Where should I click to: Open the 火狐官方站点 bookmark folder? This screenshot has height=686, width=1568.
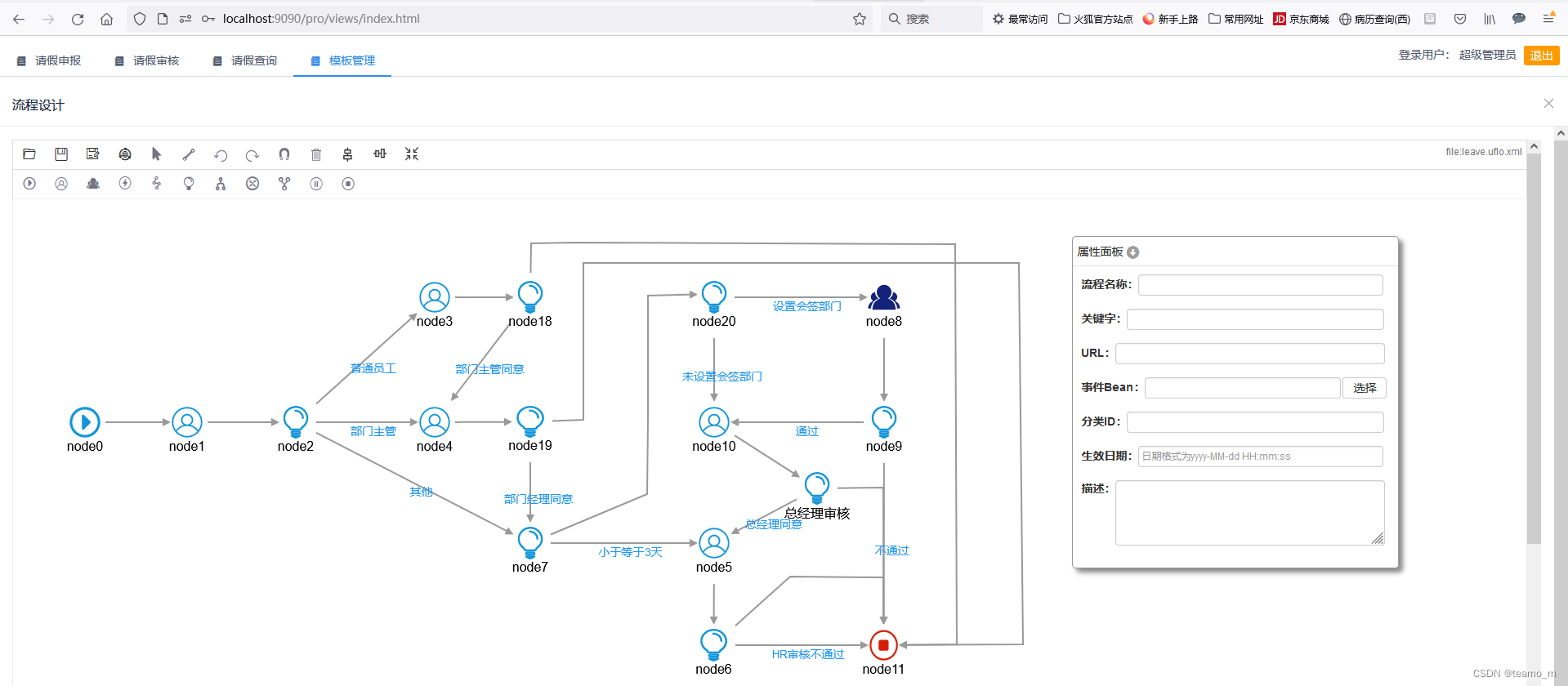(1095, 19)
